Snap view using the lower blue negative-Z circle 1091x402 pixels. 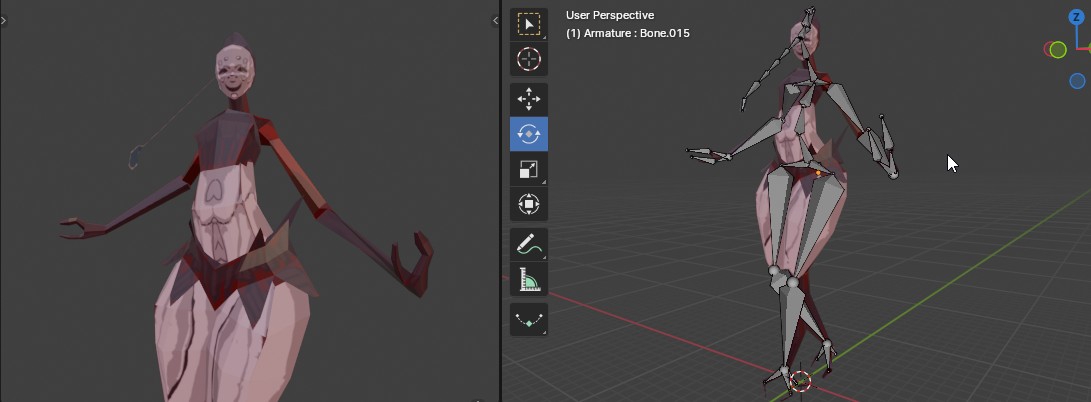point(1077,81)
